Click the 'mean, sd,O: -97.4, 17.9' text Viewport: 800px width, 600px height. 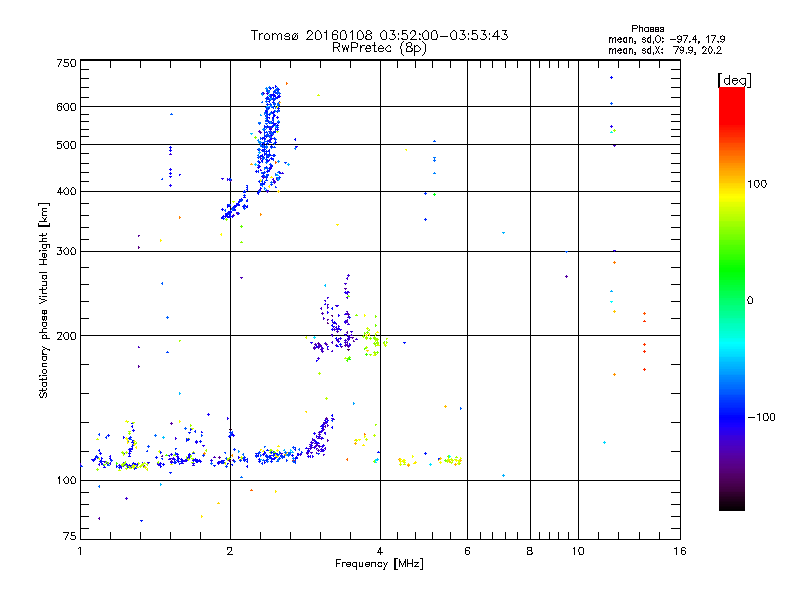(x=666, y=39)
